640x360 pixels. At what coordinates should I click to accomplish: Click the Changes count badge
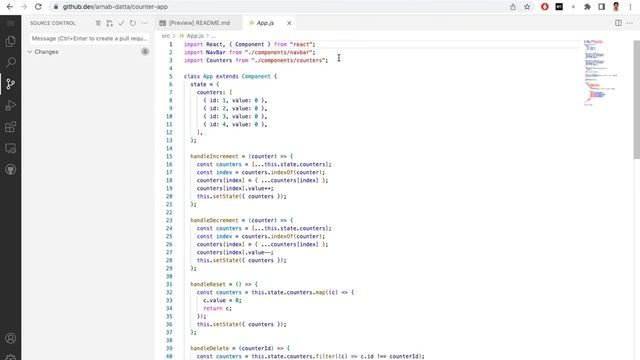[x=145, y=51]
